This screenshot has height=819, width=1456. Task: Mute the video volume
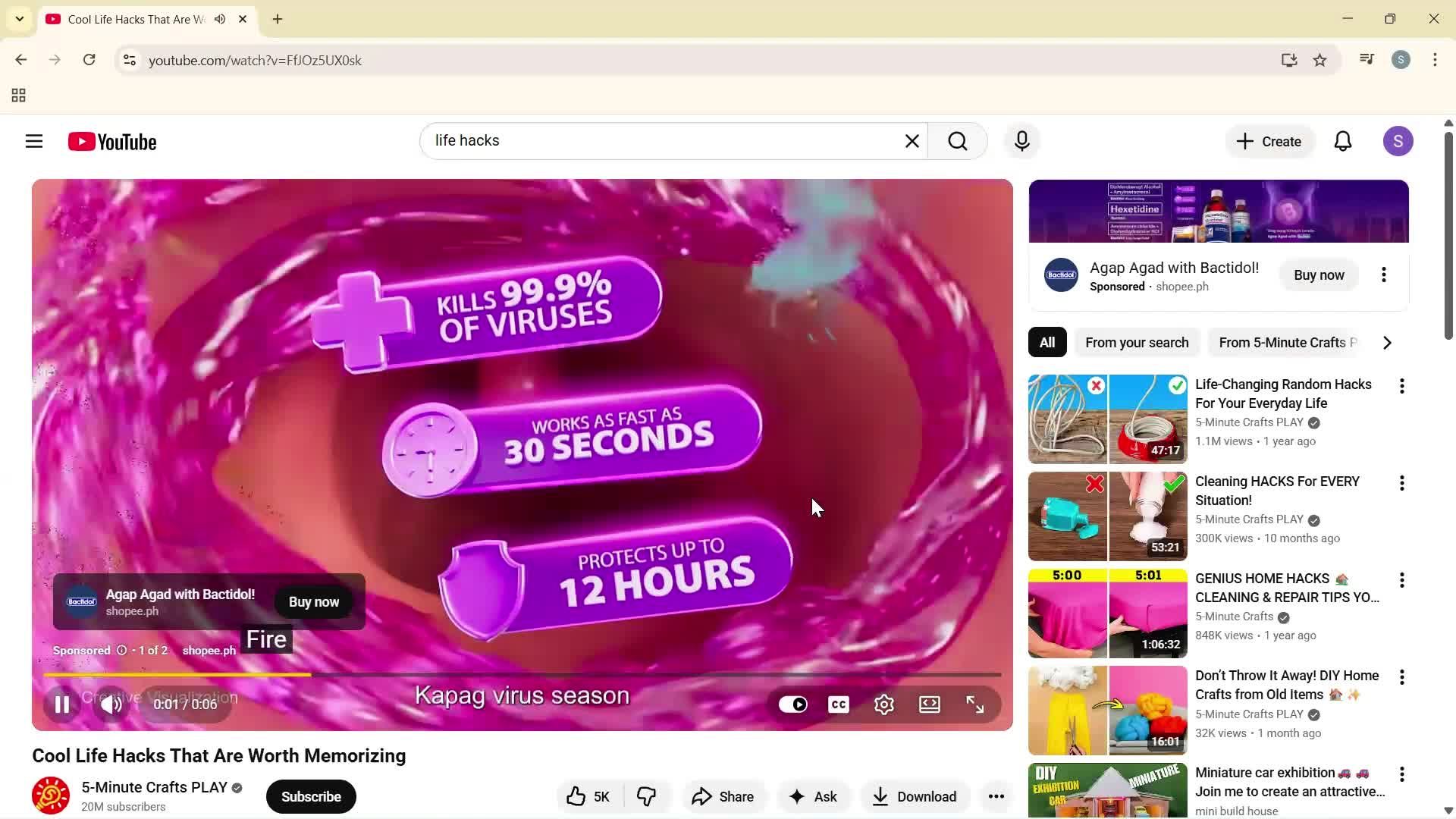111,704
